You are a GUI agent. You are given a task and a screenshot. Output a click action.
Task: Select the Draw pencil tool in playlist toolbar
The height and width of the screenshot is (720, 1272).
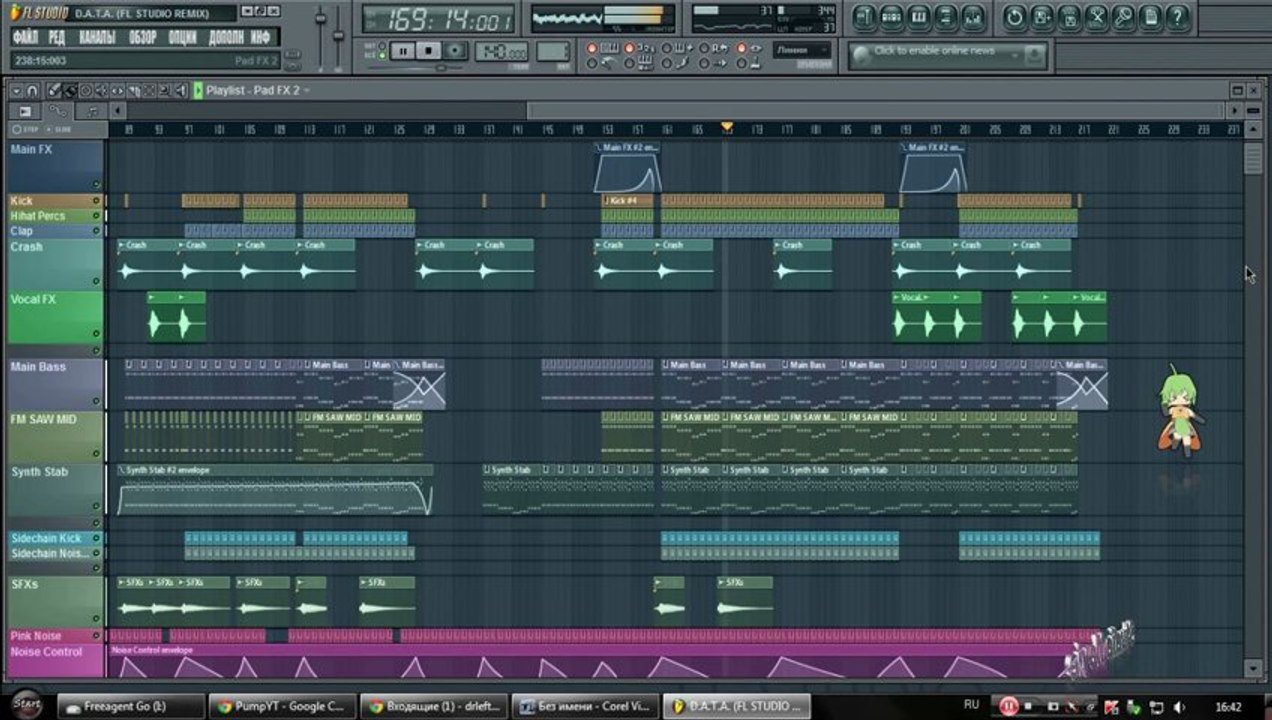pyautogui.click(x=54, y=90)
